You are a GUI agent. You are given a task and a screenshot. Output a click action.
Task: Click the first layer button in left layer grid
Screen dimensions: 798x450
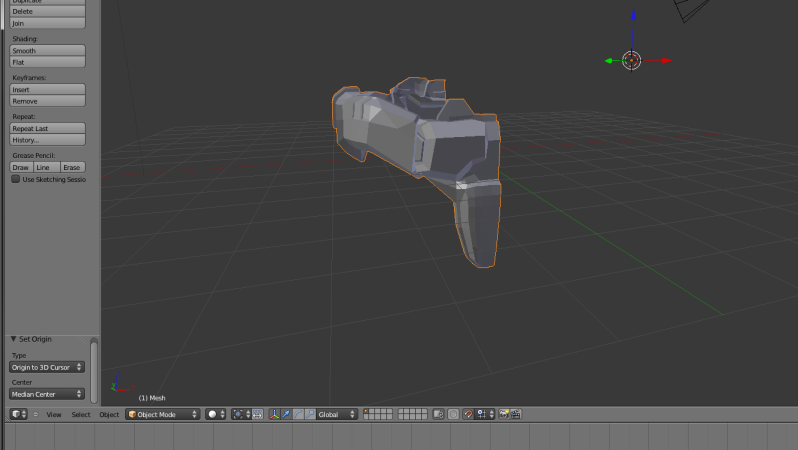pyautogui.click(x=366, y=411)
